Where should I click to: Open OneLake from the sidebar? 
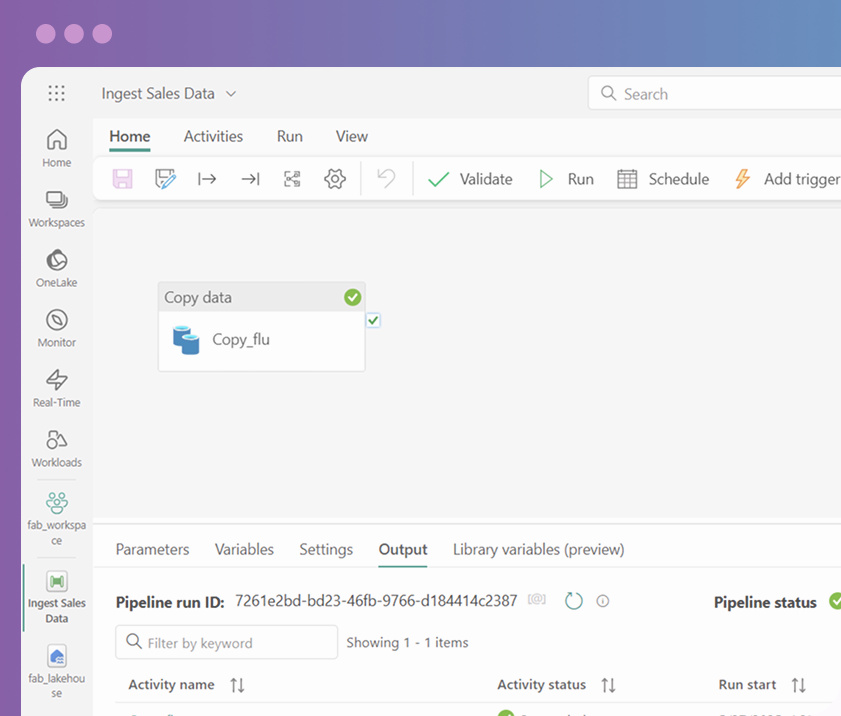57,268
